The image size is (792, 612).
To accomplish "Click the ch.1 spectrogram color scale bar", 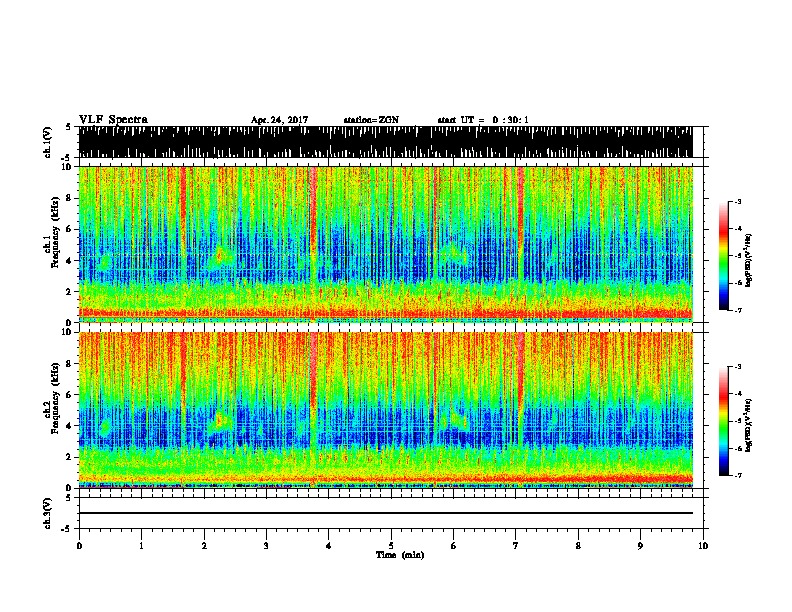I will pyautogui.click(x=724, y=256).
